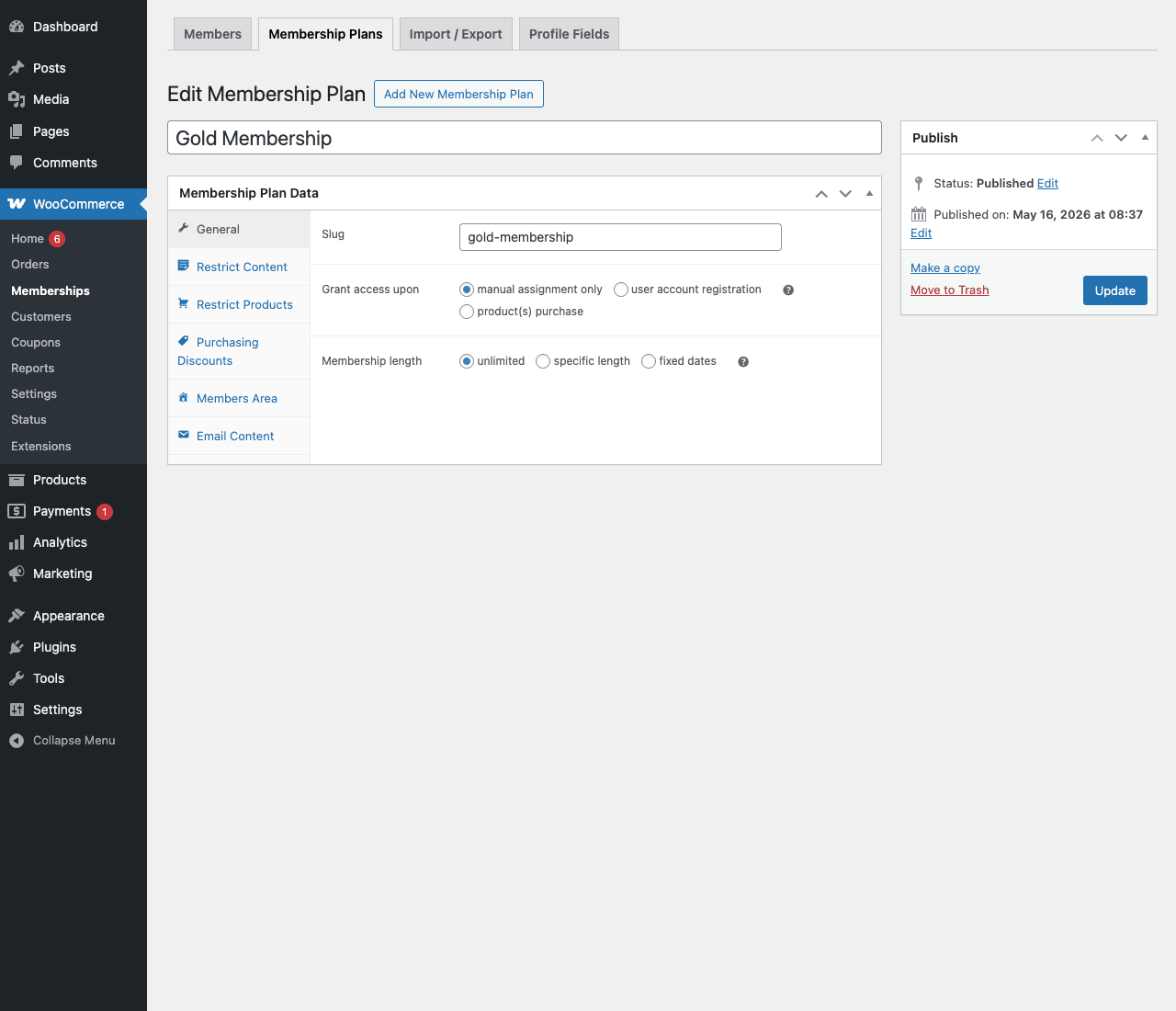Open Reports submenu item
The height and width of the screenshot is (1011, 1176).
33,368
